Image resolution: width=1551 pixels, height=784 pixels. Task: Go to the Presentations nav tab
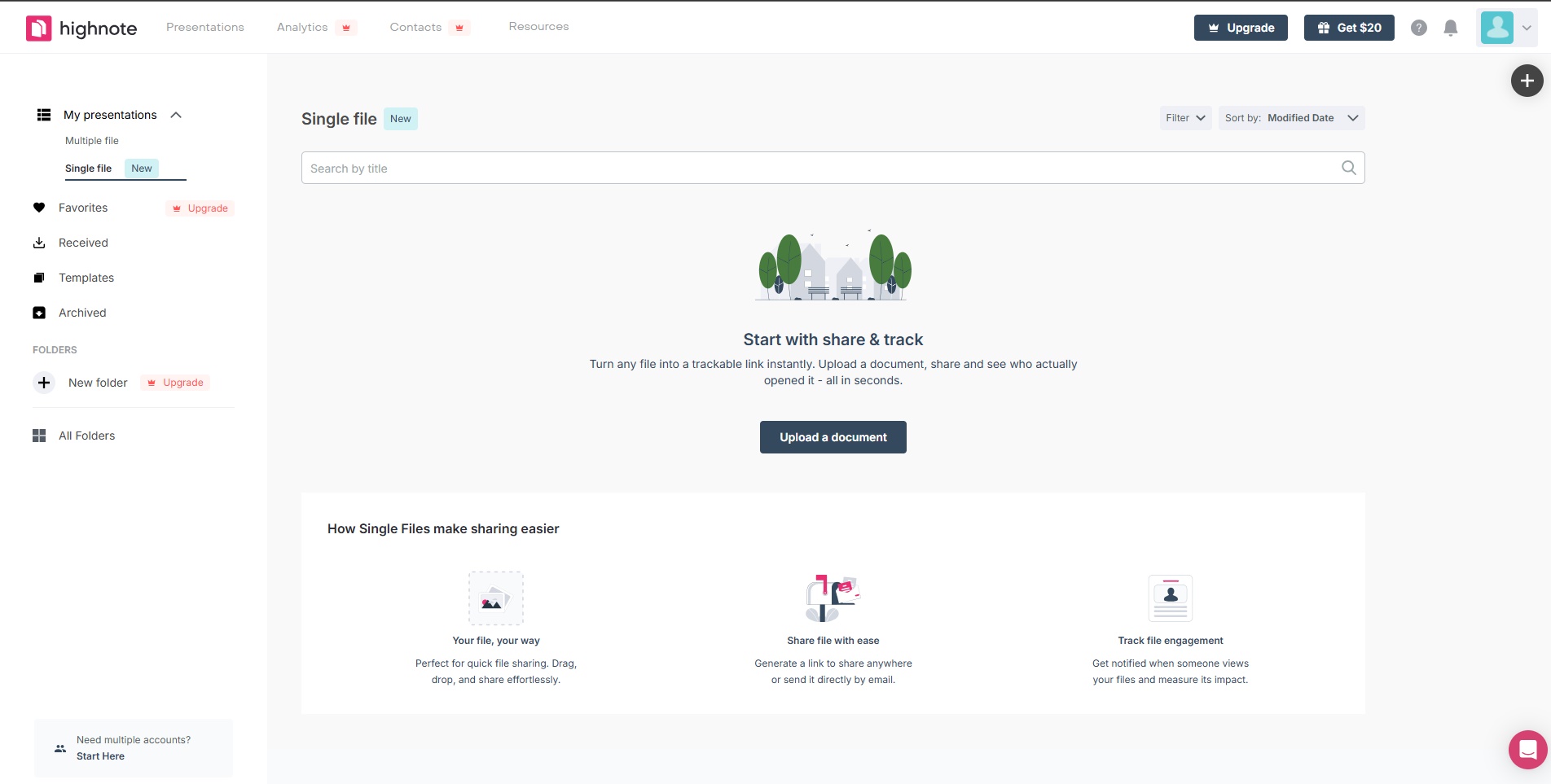[x=205, y=27]
